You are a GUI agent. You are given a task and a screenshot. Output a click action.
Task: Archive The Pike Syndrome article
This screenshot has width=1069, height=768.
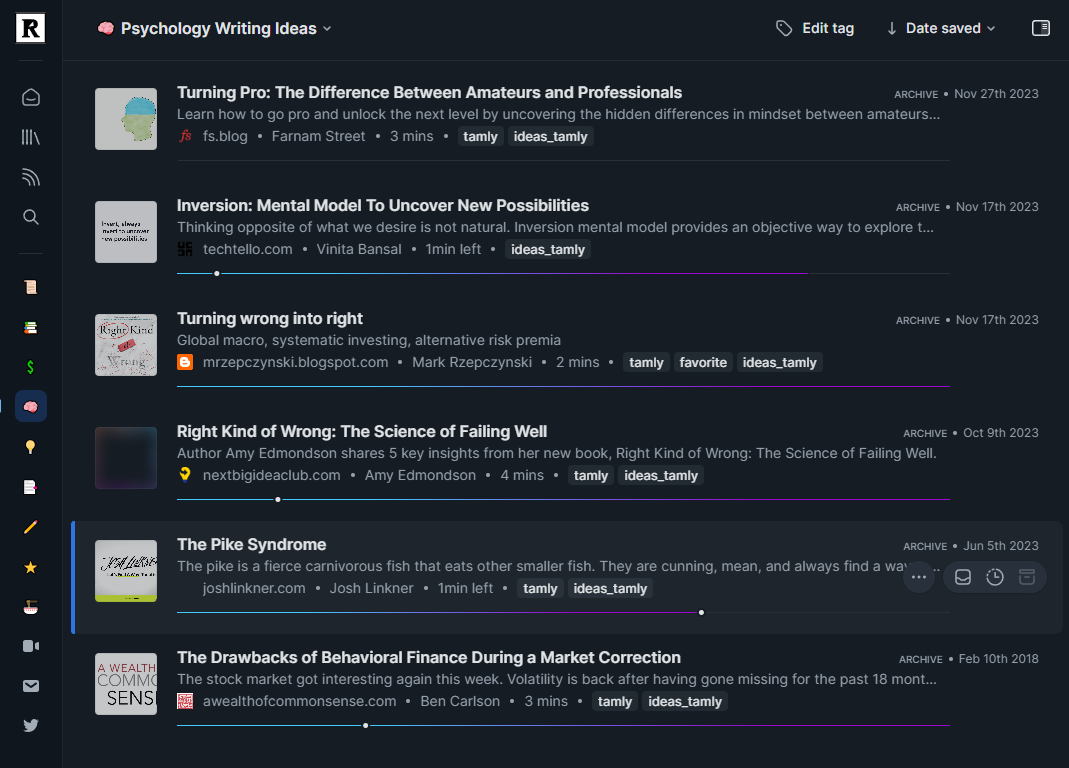click(1027, 577)
